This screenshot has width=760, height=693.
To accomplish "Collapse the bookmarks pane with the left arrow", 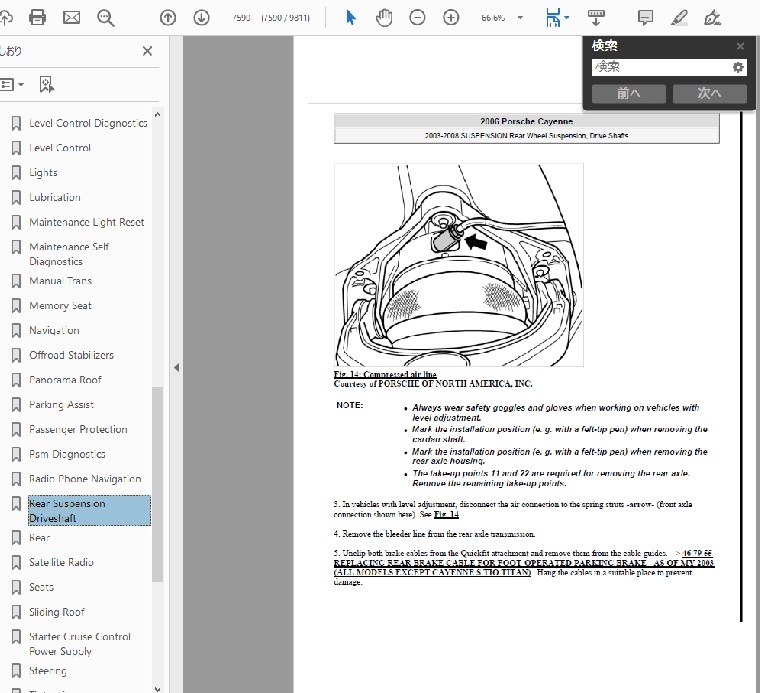I will click(x=176, y=367).
